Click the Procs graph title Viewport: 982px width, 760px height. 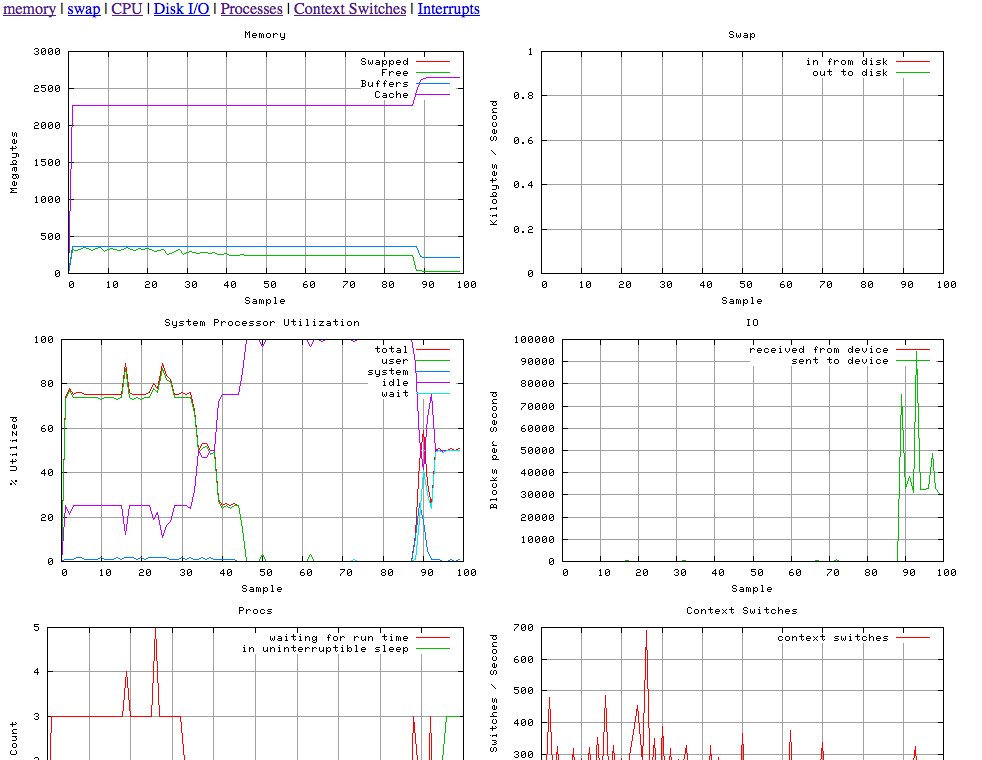[255, 610]
